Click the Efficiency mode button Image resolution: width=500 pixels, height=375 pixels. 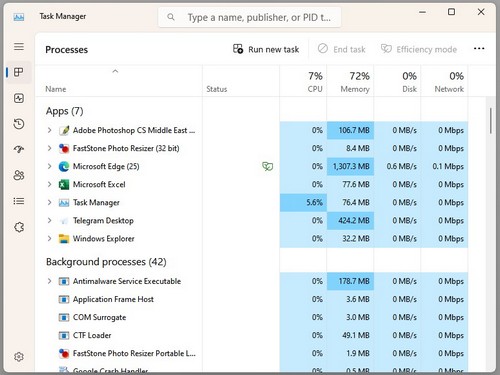419,49
